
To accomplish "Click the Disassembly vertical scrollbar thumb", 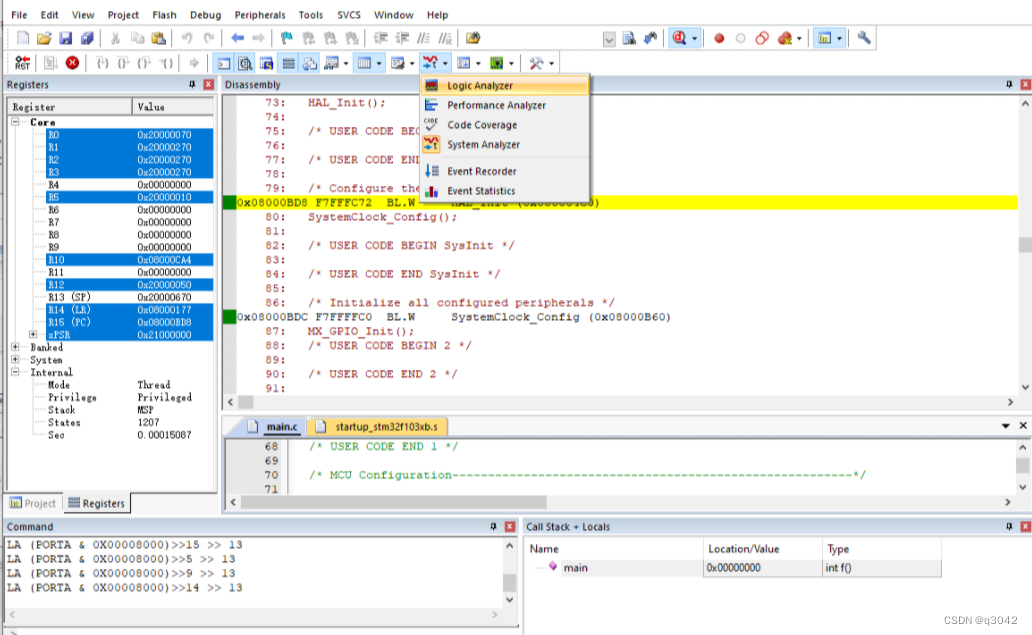I will tap(1025, 244).
